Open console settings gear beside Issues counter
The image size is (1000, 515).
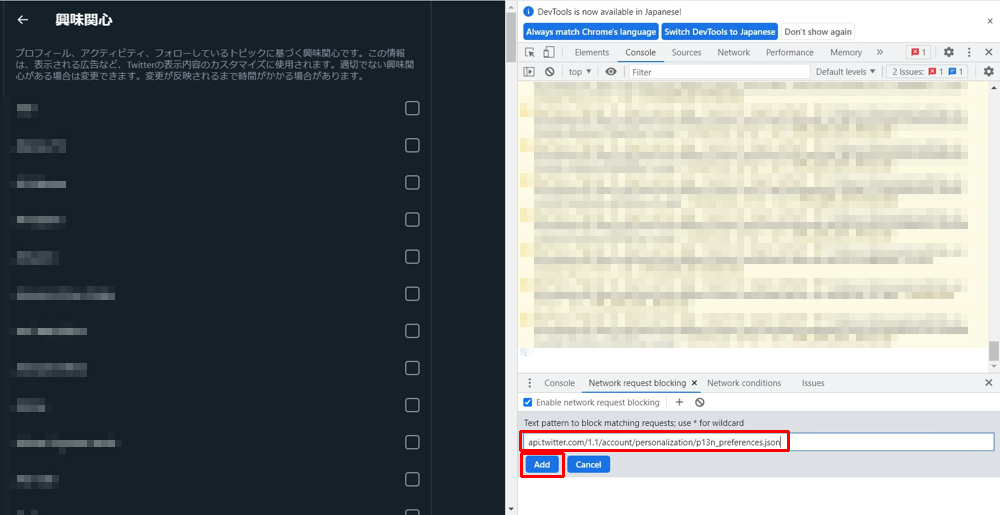click(x=989, y=72)
